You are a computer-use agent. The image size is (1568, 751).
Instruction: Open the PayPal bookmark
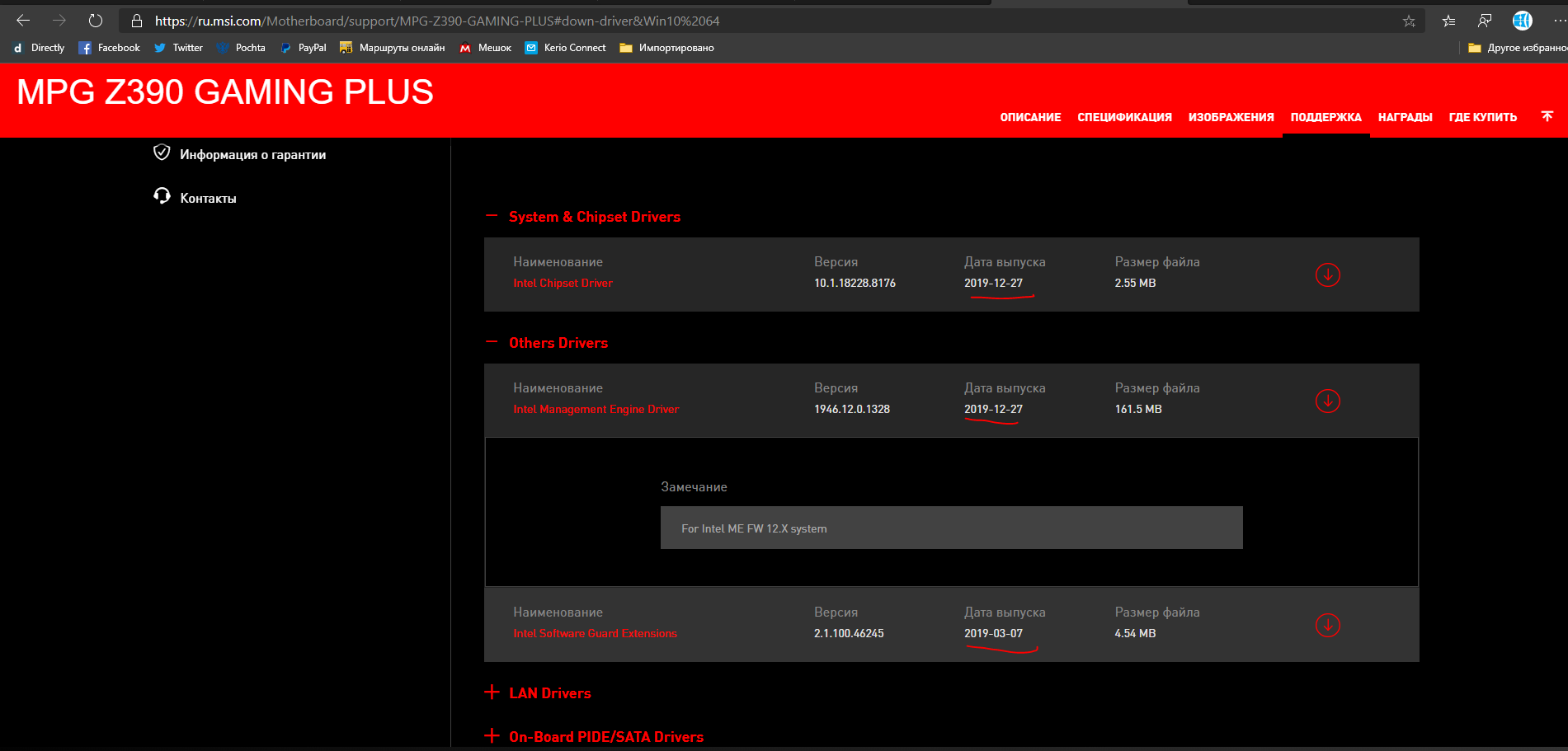pos(303,48)
